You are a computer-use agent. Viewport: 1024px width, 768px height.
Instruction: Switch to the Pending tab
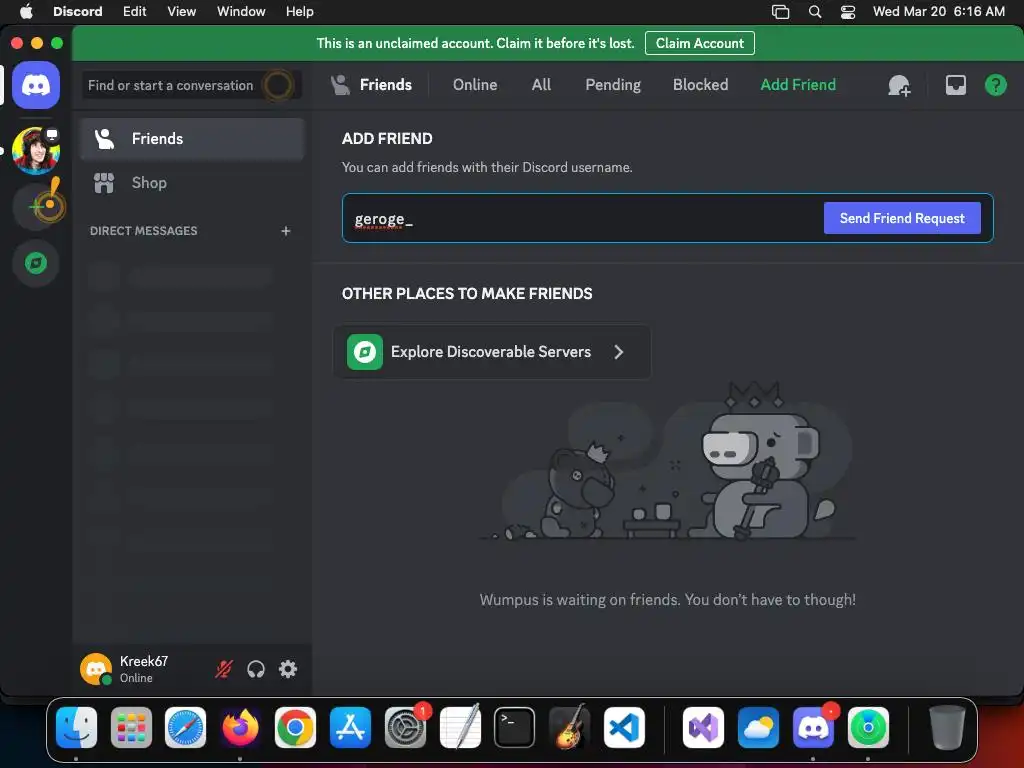(x=613, y=85)
